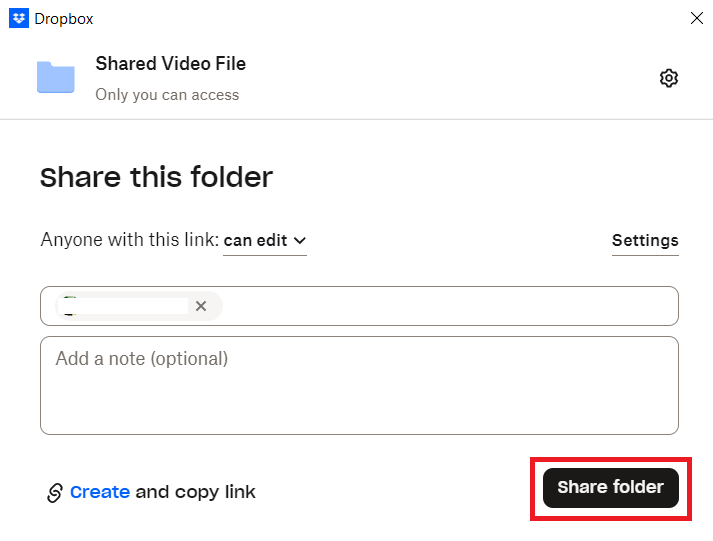Click the blue folder icon
The image size is (713, 541).
tap(56, 77)
